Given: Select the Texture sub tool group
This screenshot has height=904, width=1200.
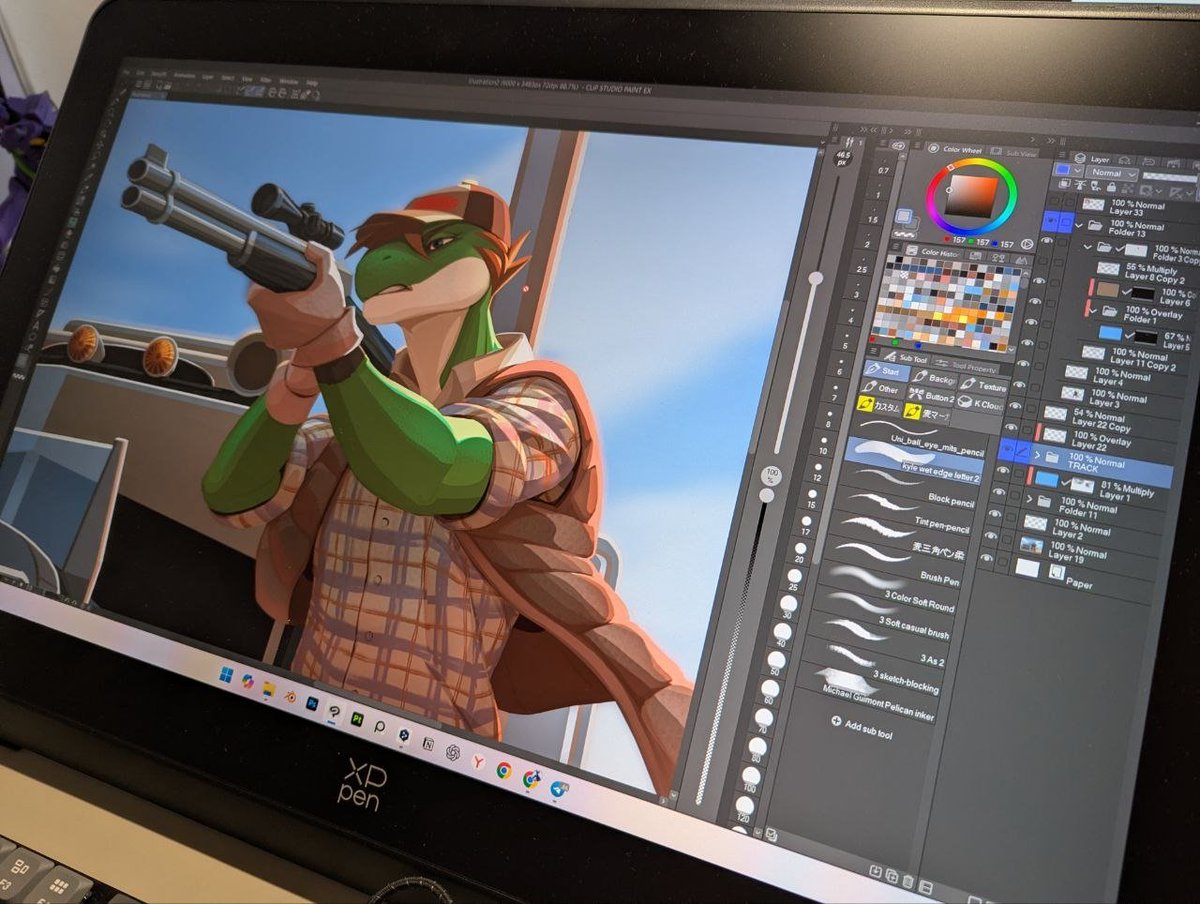Looking at the screenshot, I should pos(984,386).
